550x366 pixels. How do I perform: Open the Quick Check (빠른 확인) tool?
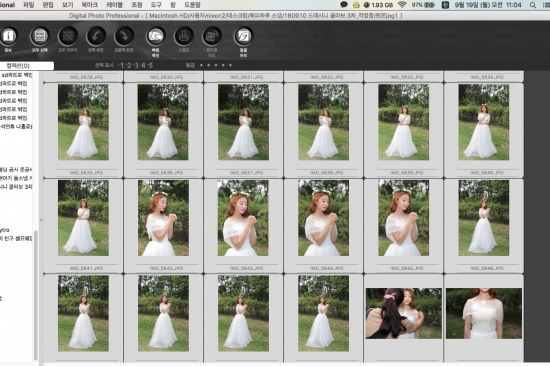[x=155, y=36]
